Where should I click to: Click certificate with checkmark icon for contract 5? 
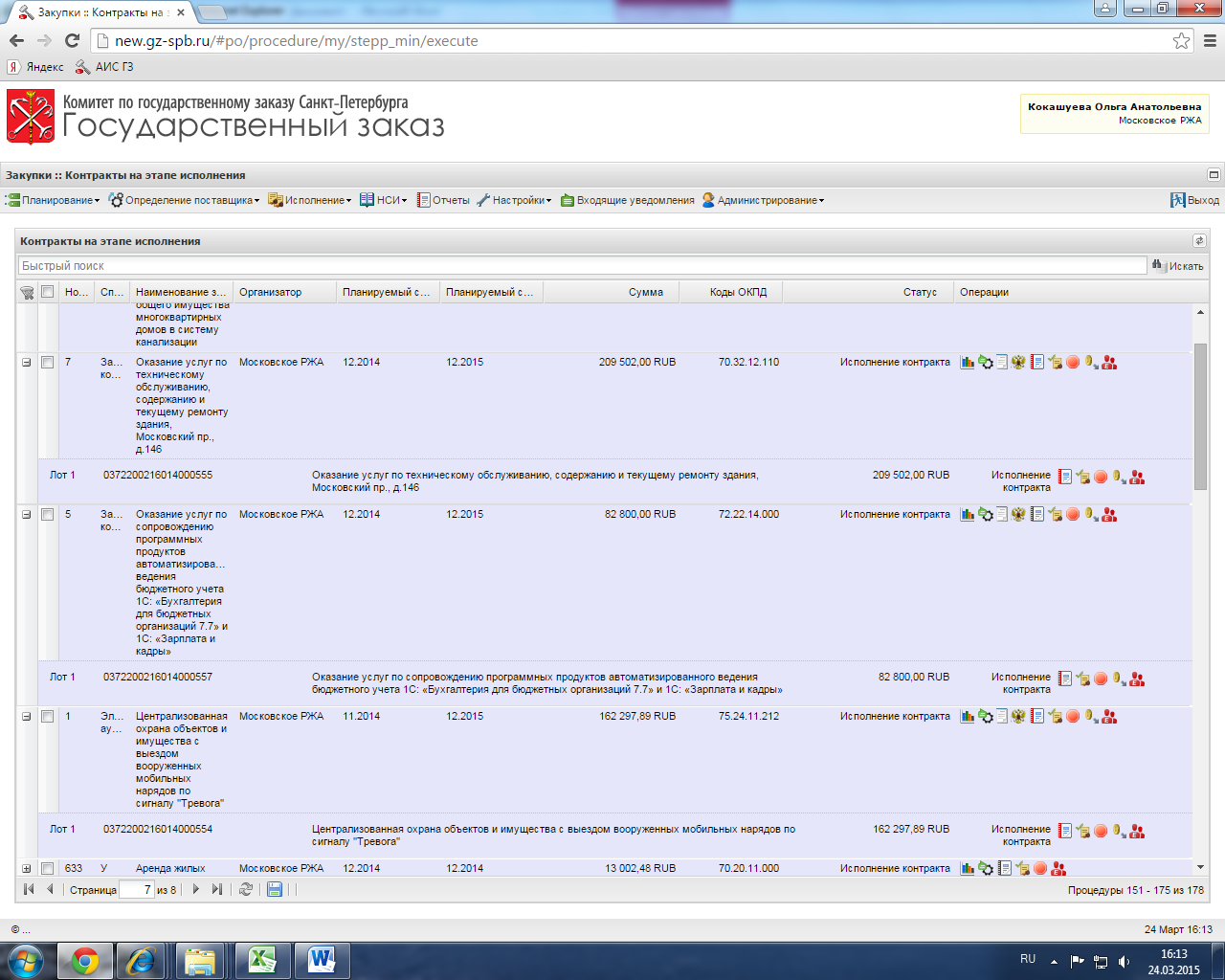point(1055,514)
